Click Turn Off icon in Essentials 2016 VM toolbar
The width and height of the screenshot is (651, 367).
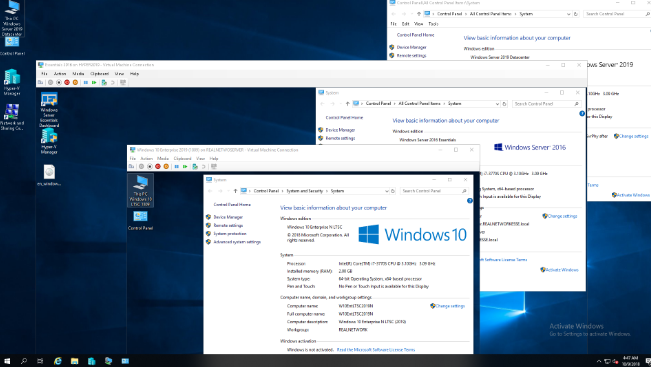[59, 83]
